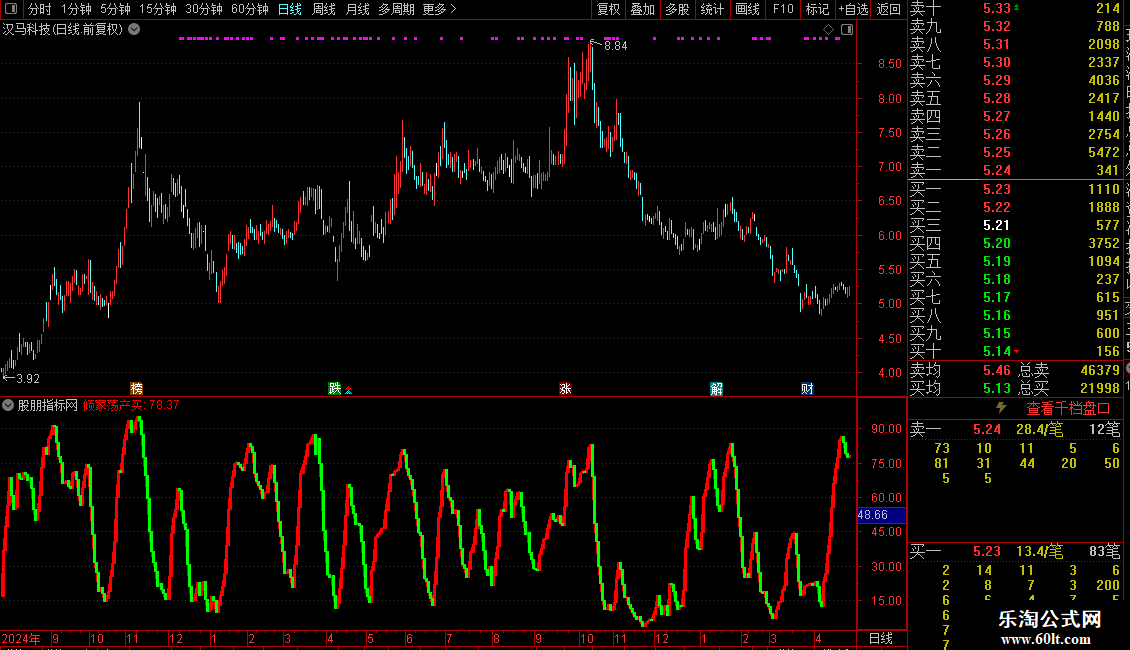
Task: Open the 统计 statistics tool
Action: [712, 9]
